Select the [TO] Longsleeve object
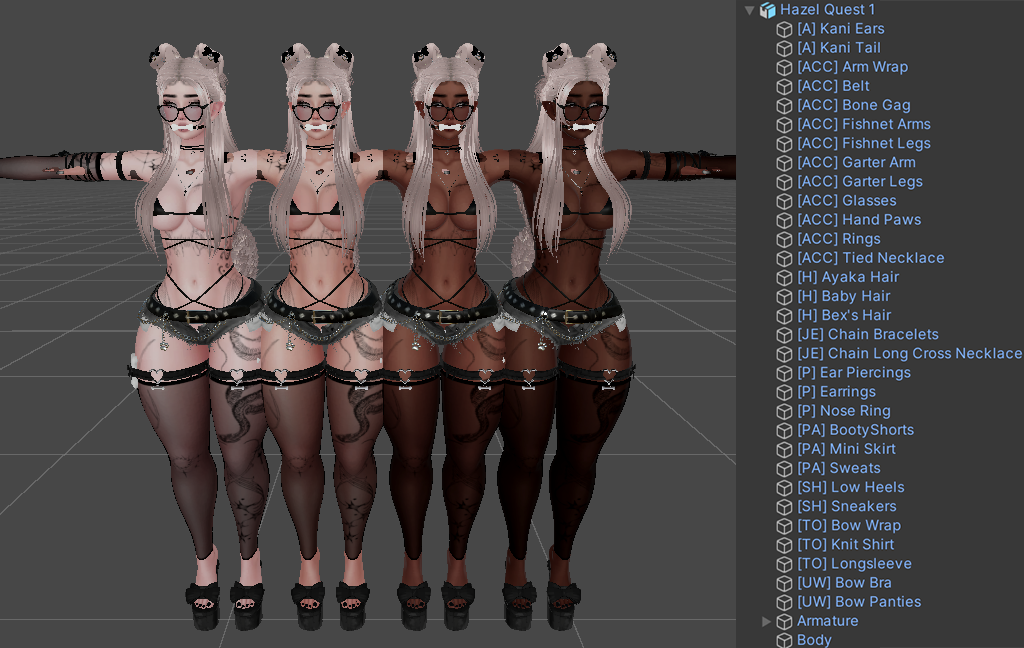The height and width of the screenshot is (648, 1024). [854, 564]
